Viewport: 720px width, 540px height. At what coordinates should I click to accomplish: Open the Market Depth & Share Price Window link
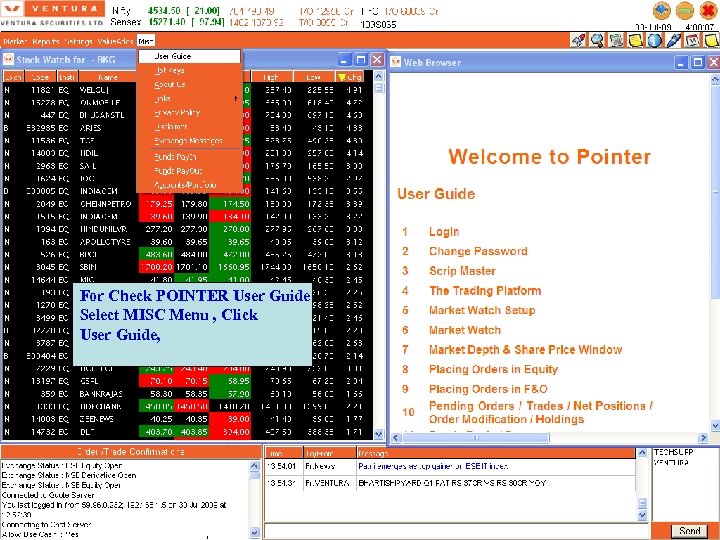coord(525,350)
